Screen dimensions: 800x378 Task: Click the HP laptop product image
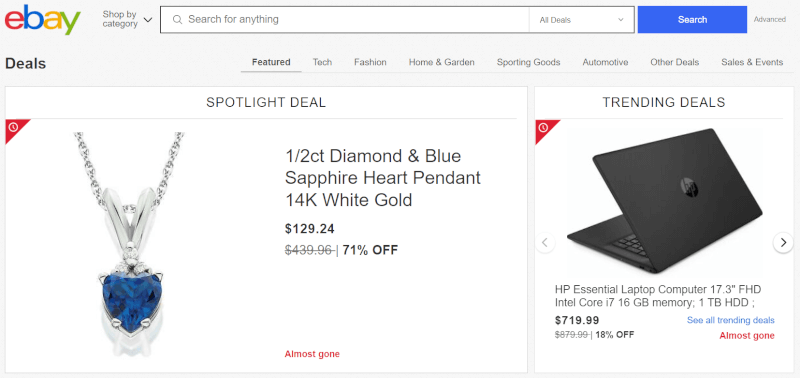pyautogui.click(x=664, y=200)
